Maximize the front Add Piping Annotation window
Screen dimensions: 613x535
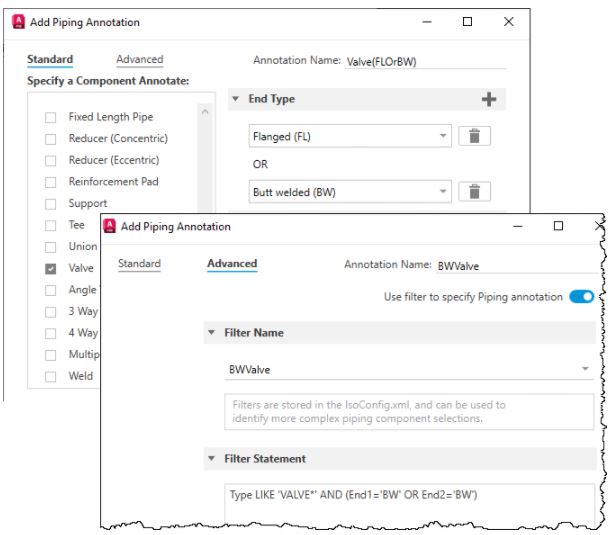pos(558,226)
